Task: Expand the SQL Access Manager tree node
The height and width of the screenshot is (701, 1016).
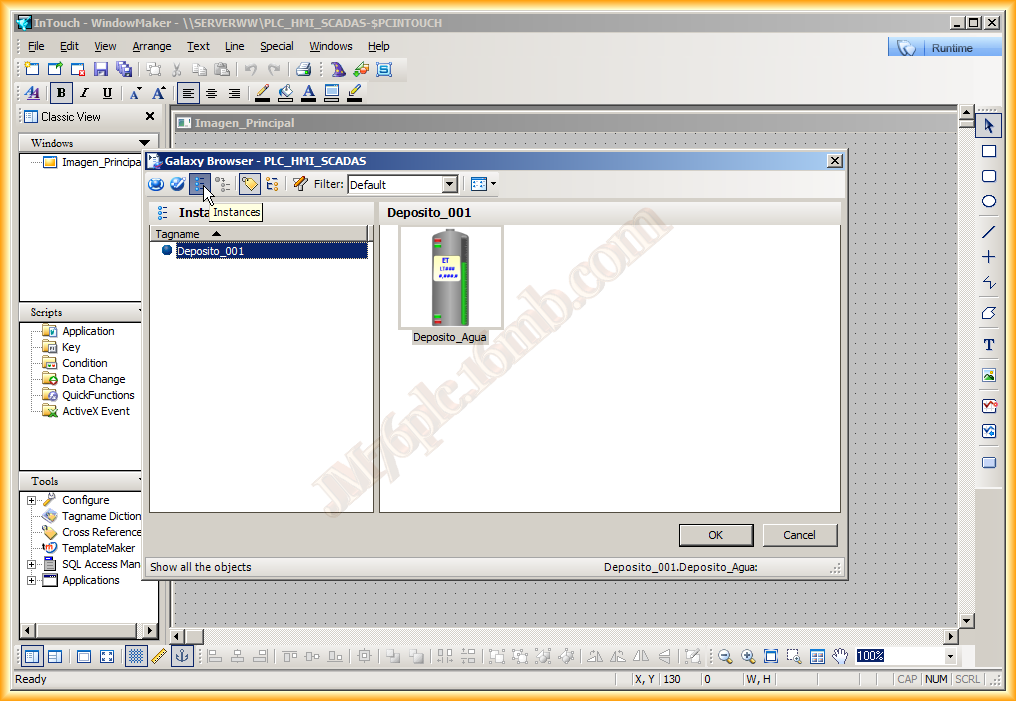Action: (x=32, y=565)
